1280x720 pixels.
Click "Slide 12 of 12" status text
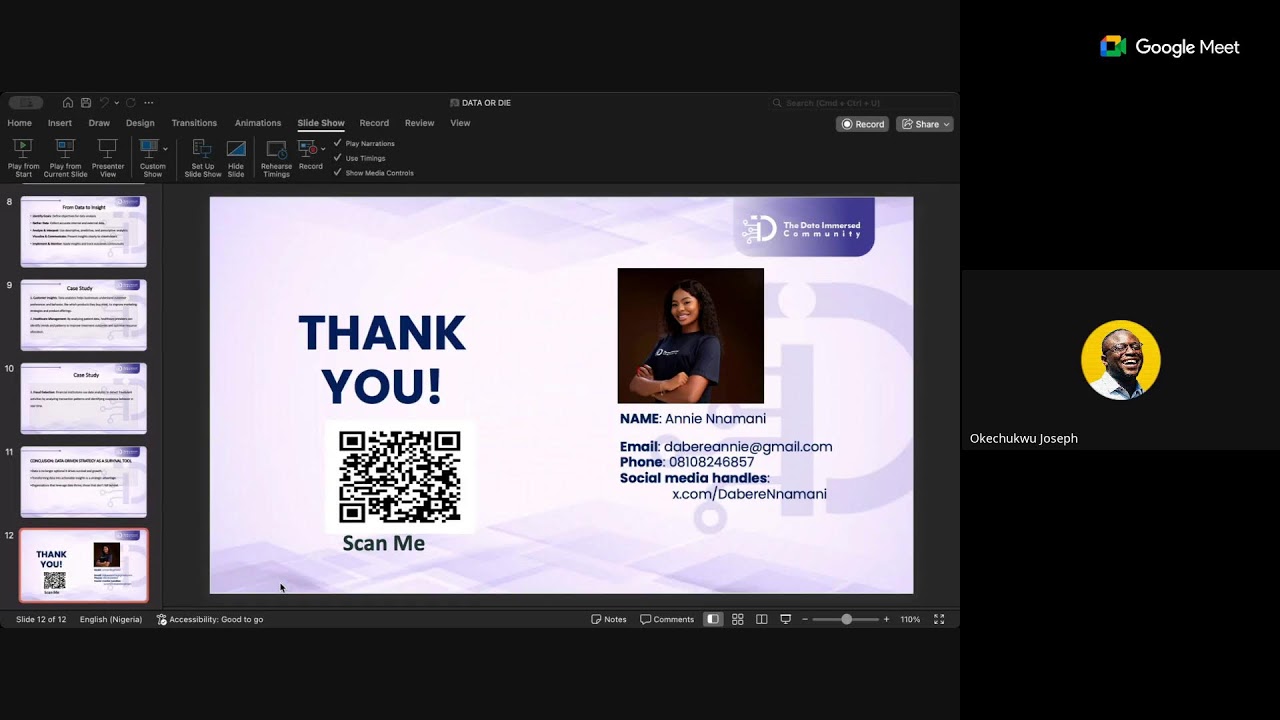point(41,619)
